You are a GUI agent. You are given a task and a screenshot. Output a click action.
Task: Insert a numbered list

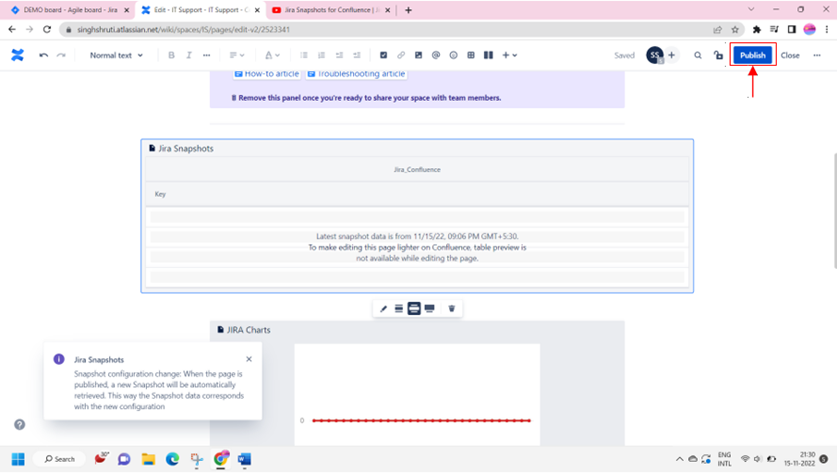click(x=321, y=55)
